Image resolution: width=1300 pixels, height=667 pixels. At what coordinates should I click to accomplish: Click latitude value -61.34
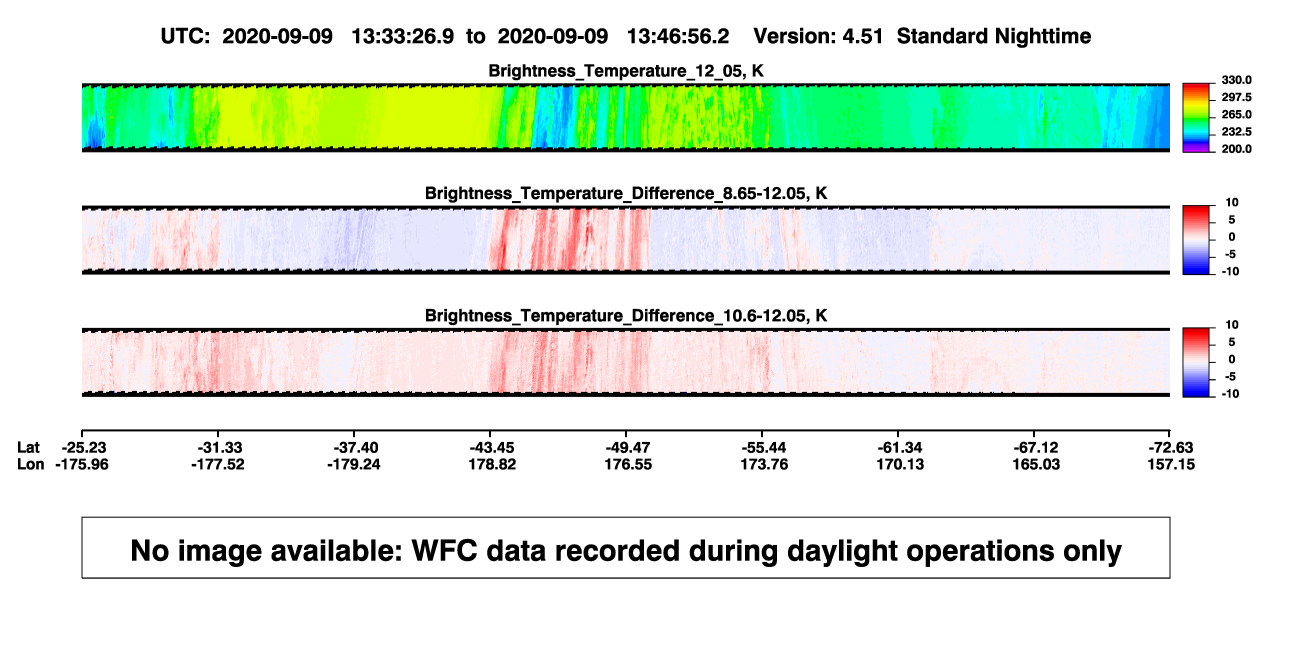pyautogui.click(x=898, y=447)
